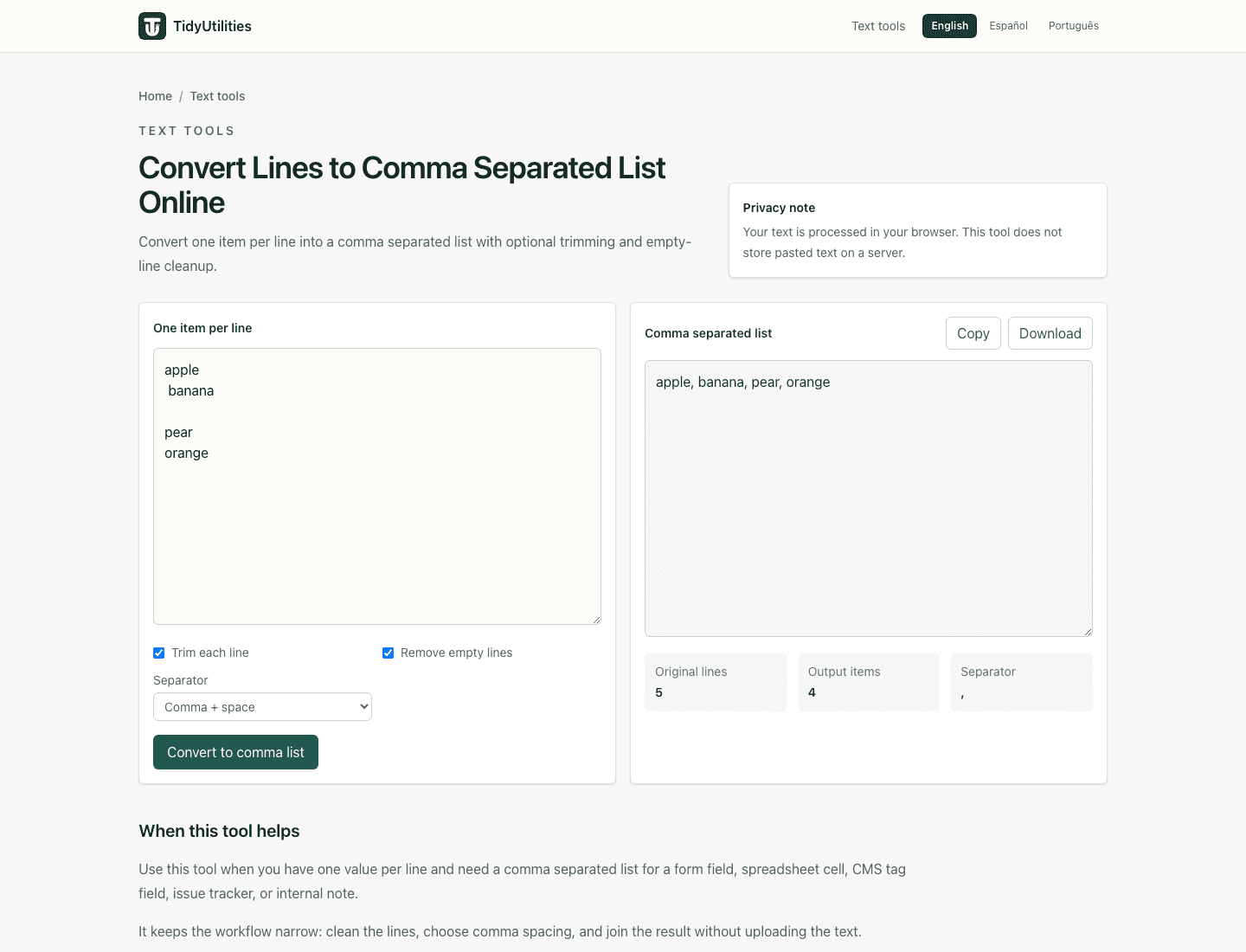Click the TidyUtilities logo icon
The height and width of the screenshot is (952, 1246).
[x=152, y=26]
